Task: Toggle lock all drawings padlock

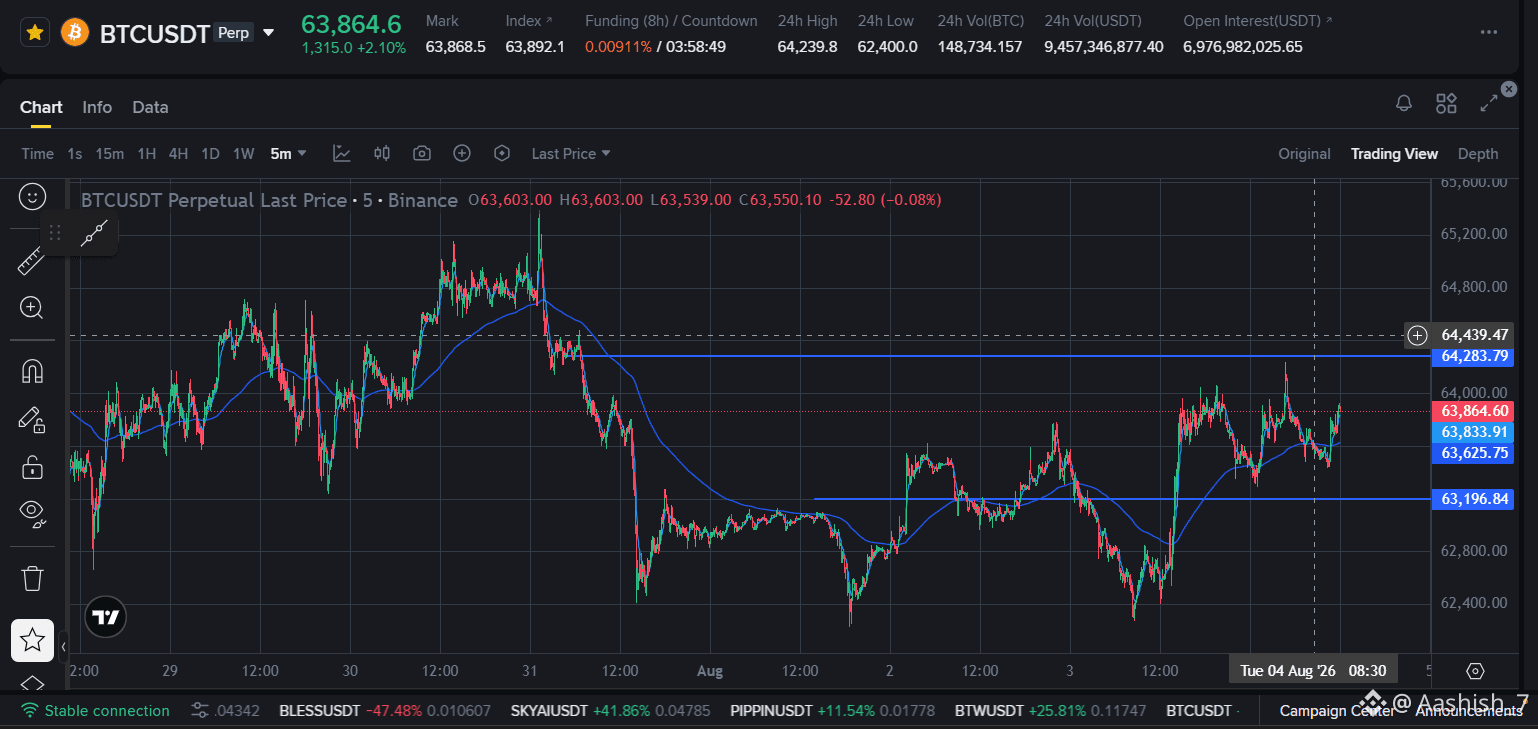Action: (x=32, y=467)
